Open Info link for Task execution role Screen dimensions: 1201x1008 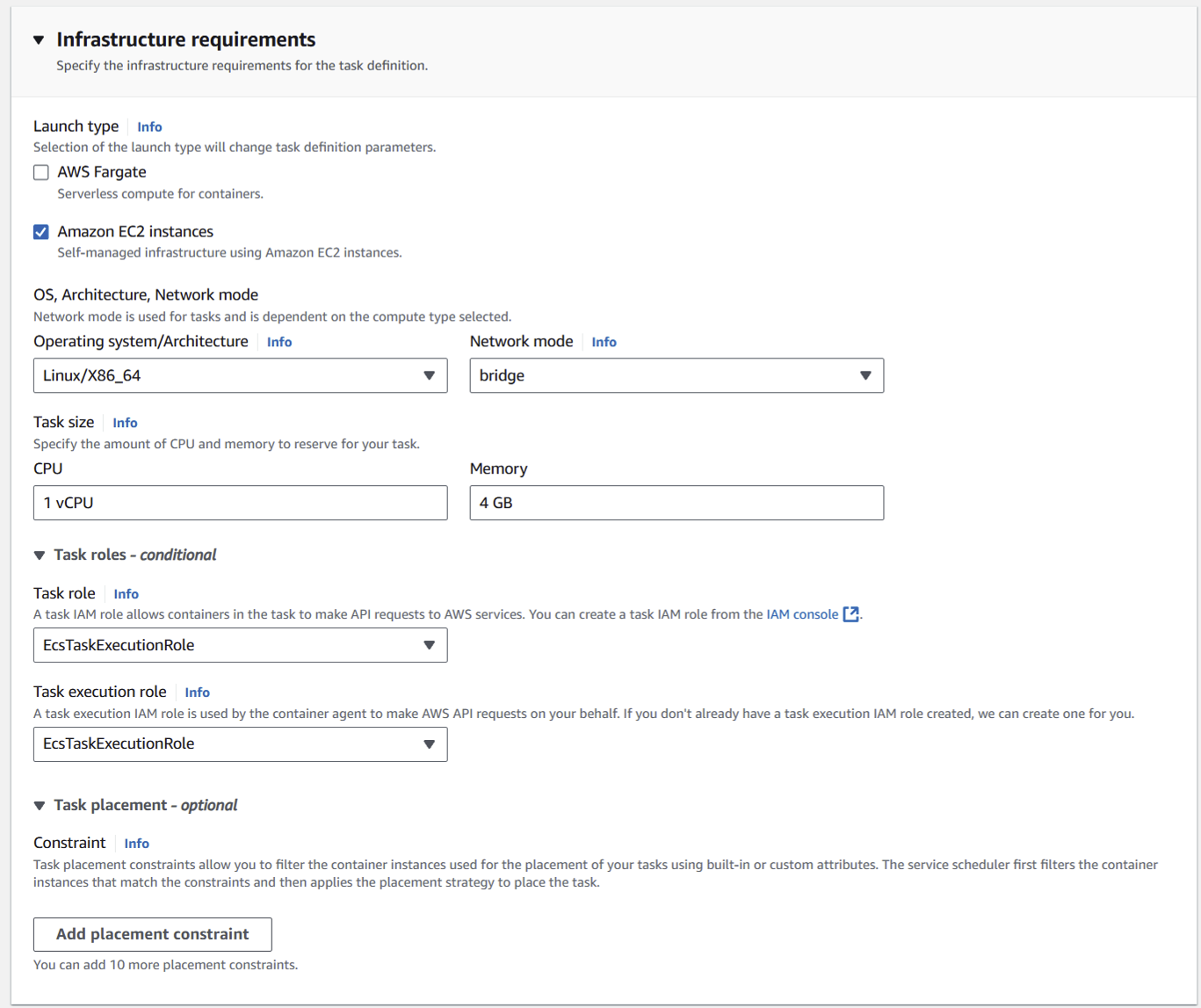point(197,693)
